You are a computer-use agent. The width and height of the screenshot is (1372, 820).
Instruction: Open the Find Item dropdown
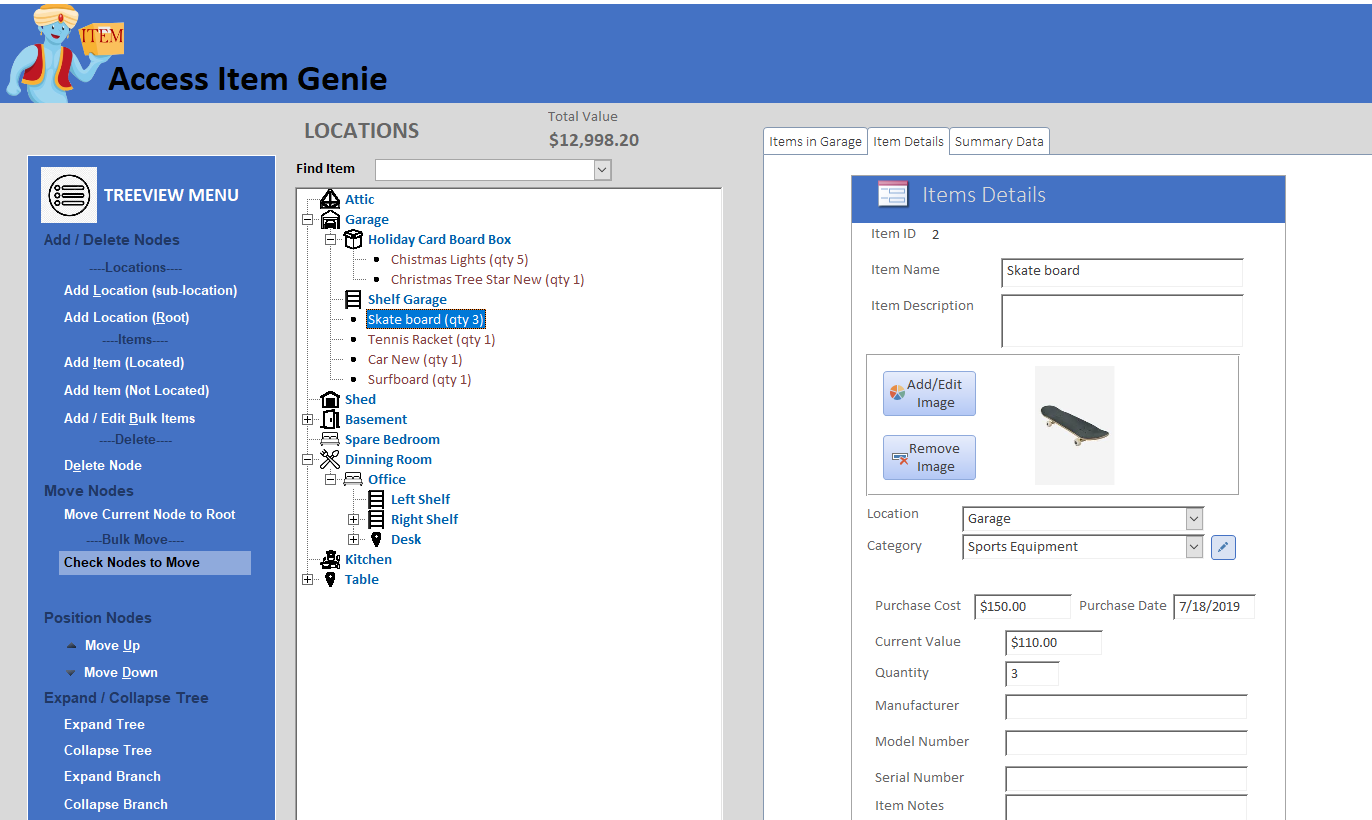602,170
